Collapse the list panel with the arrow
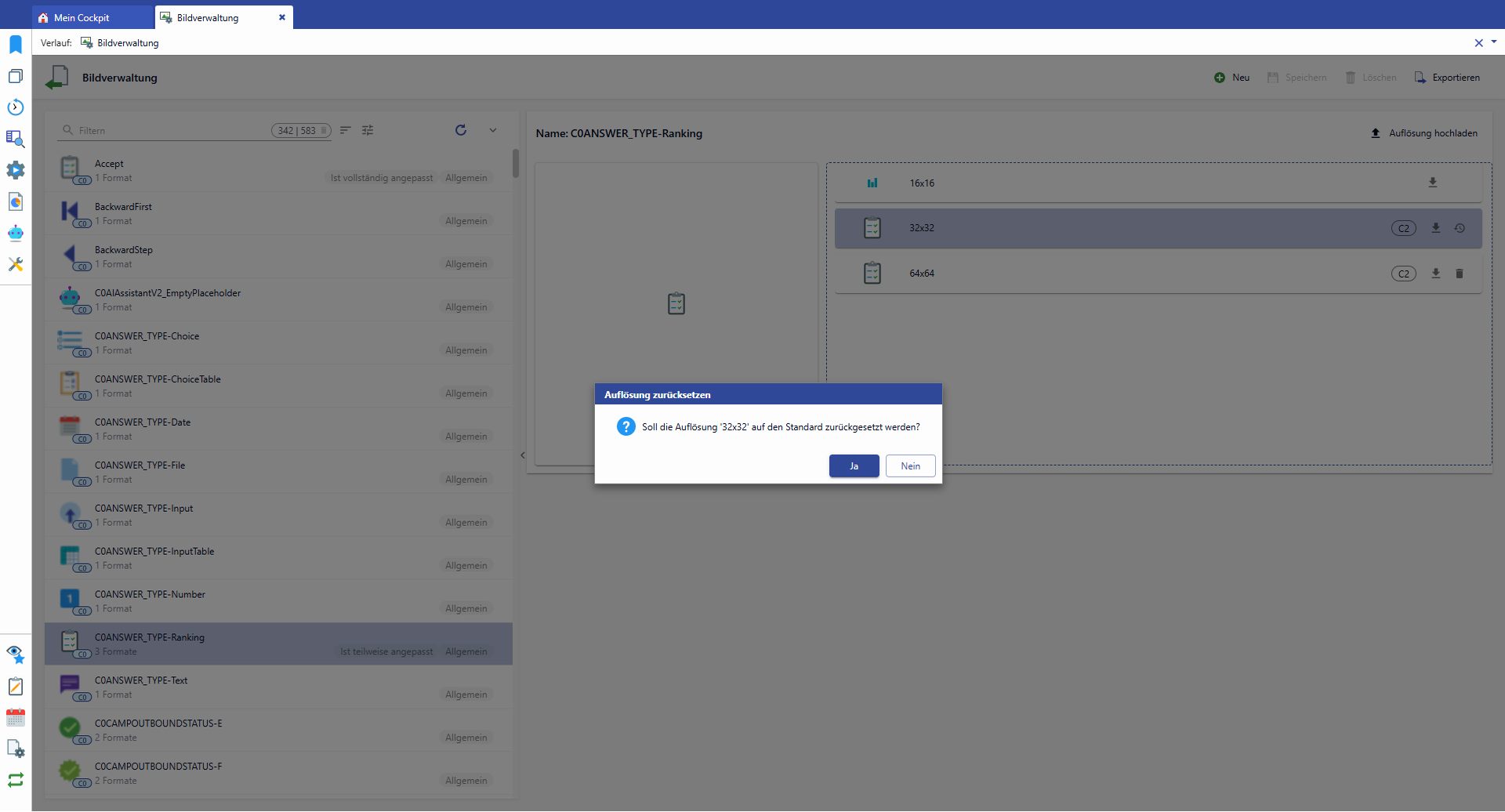The image size is (1505, 812). [523, 455]
